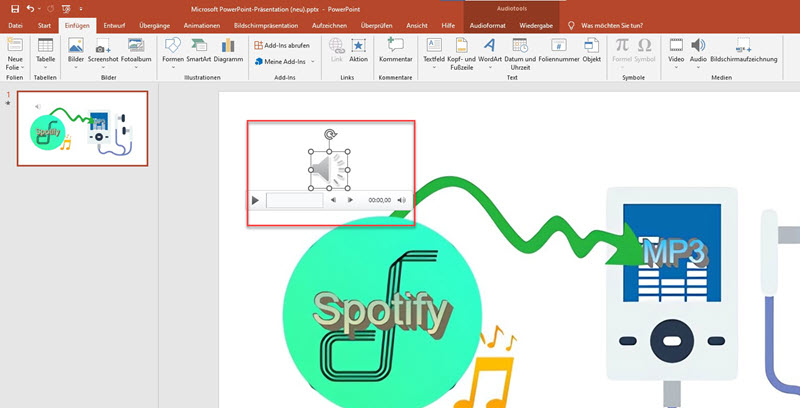Screen dimensions: 800x408
Task: Expand the Formen dropdown arrow
Action: coord(173,67)
